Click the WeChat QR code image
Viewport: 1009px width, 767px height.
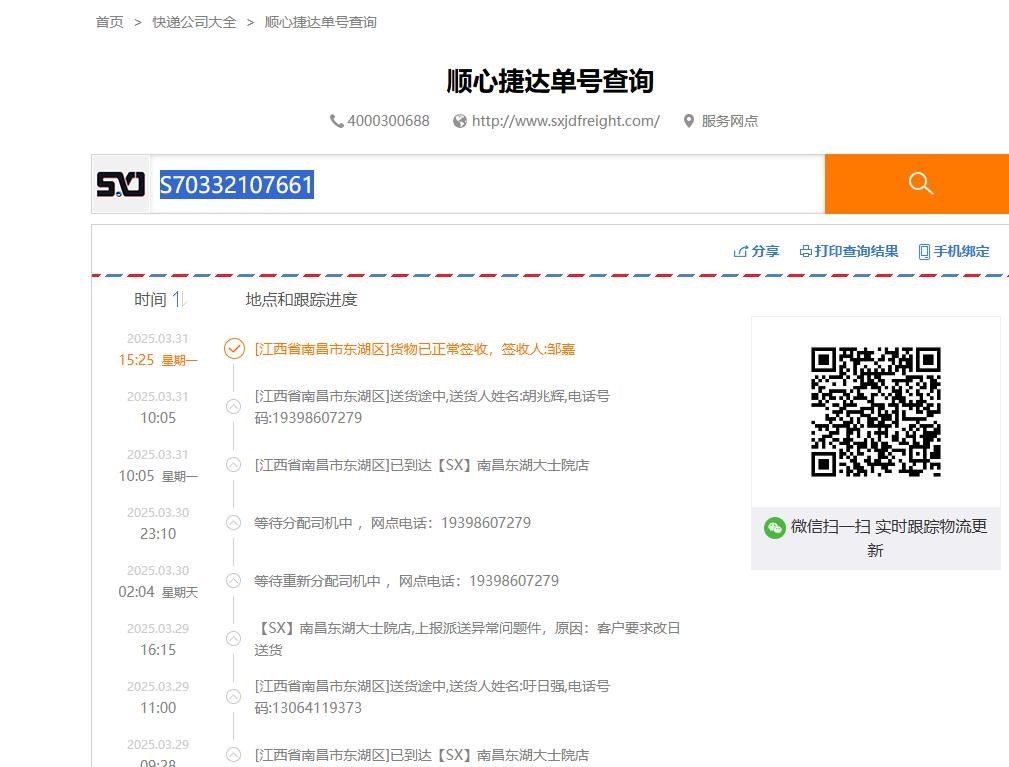coord(876,412)
